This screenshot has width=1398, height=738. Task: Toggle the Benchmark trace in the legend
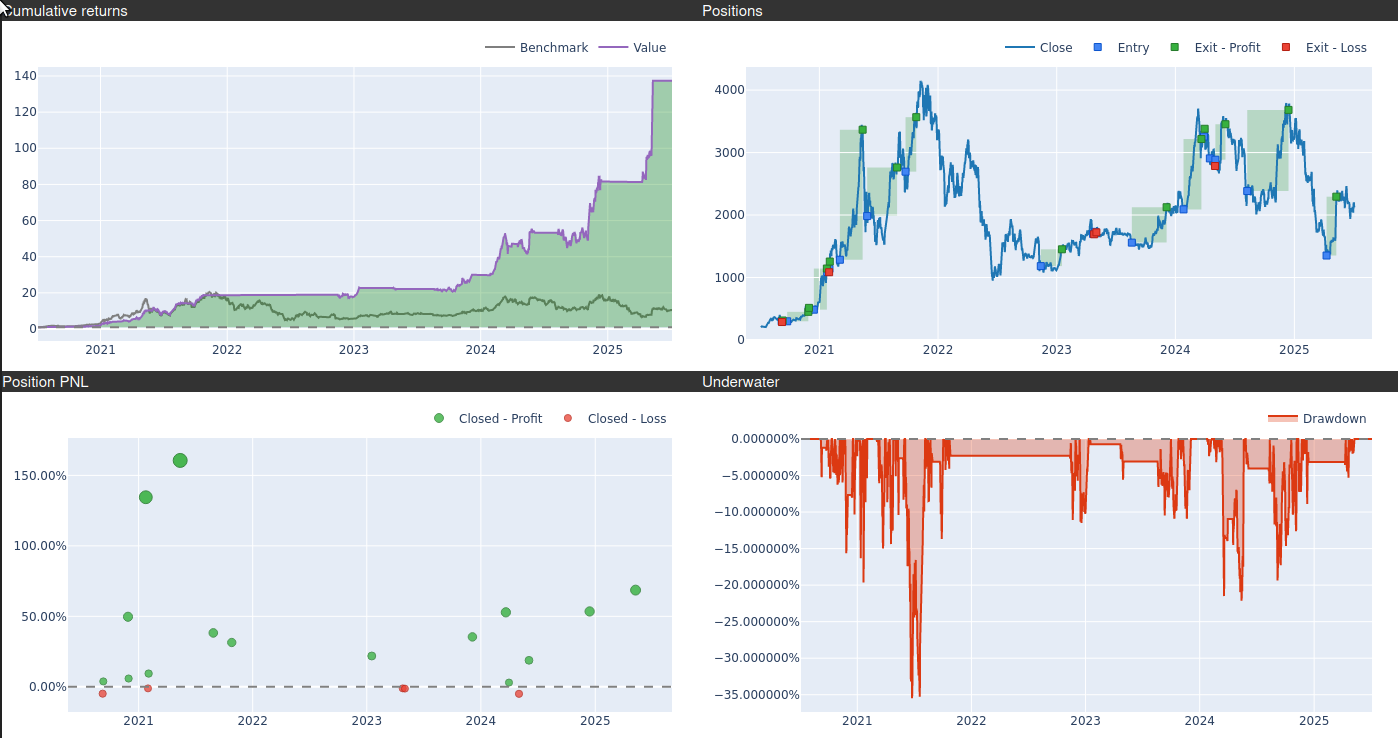[553, 48]
